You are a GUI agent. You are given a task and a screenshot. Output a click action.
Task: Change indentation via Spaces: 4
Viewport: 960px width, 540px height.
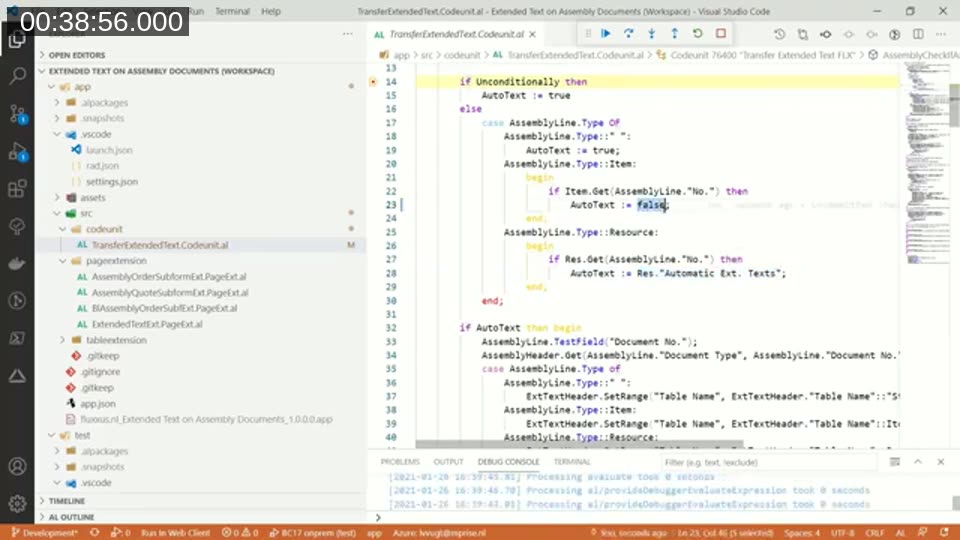[x=801, y=533]
